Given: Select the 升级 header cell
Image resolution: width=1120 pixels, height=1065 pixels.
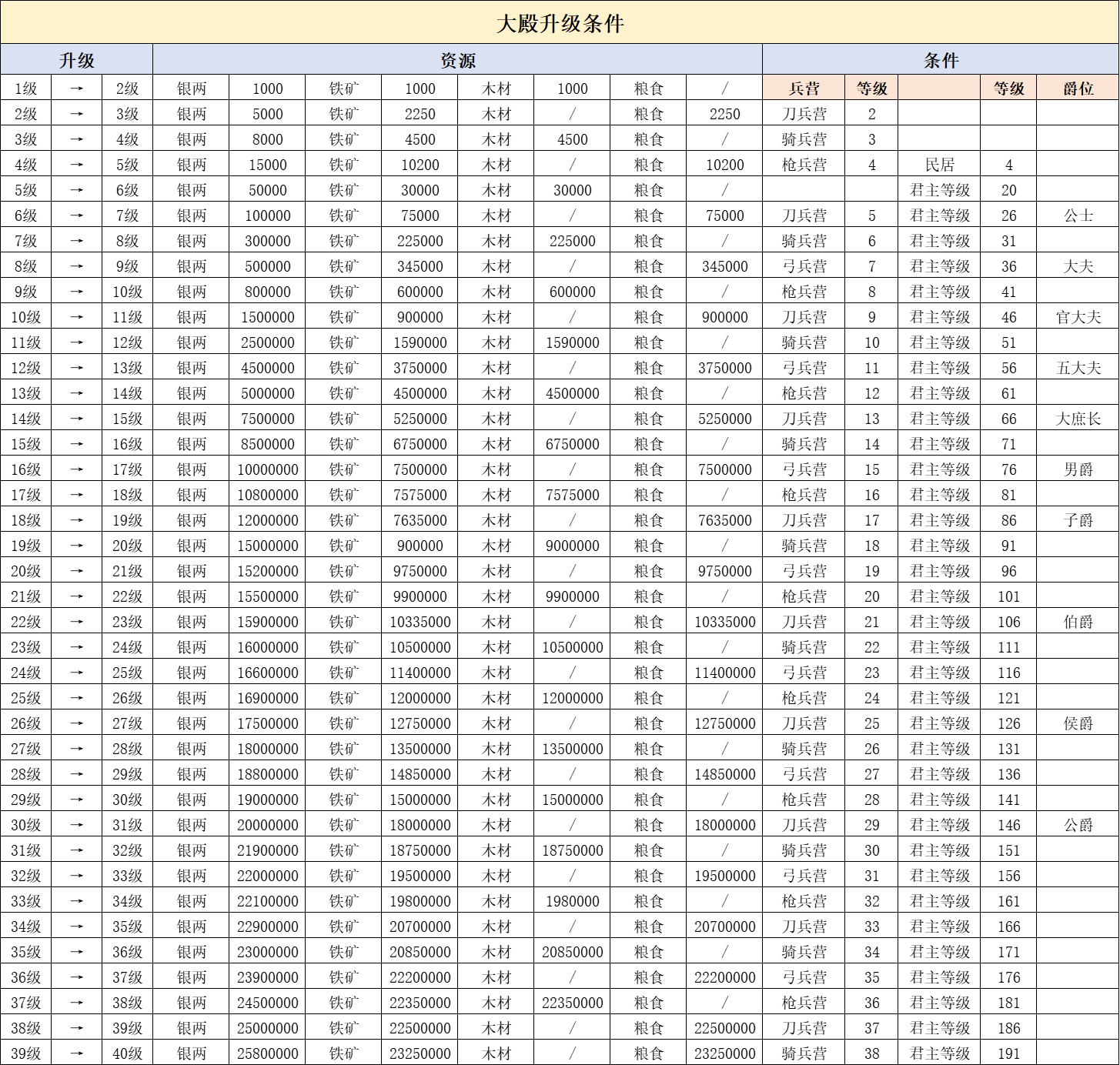Looking at the screenshot, I should tap(76, 60).
